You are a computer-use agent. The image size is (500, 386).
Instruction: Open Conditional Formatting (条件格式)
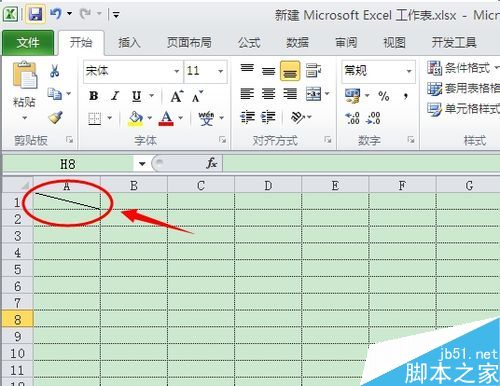pyautogui.click(x=463, y=68)
